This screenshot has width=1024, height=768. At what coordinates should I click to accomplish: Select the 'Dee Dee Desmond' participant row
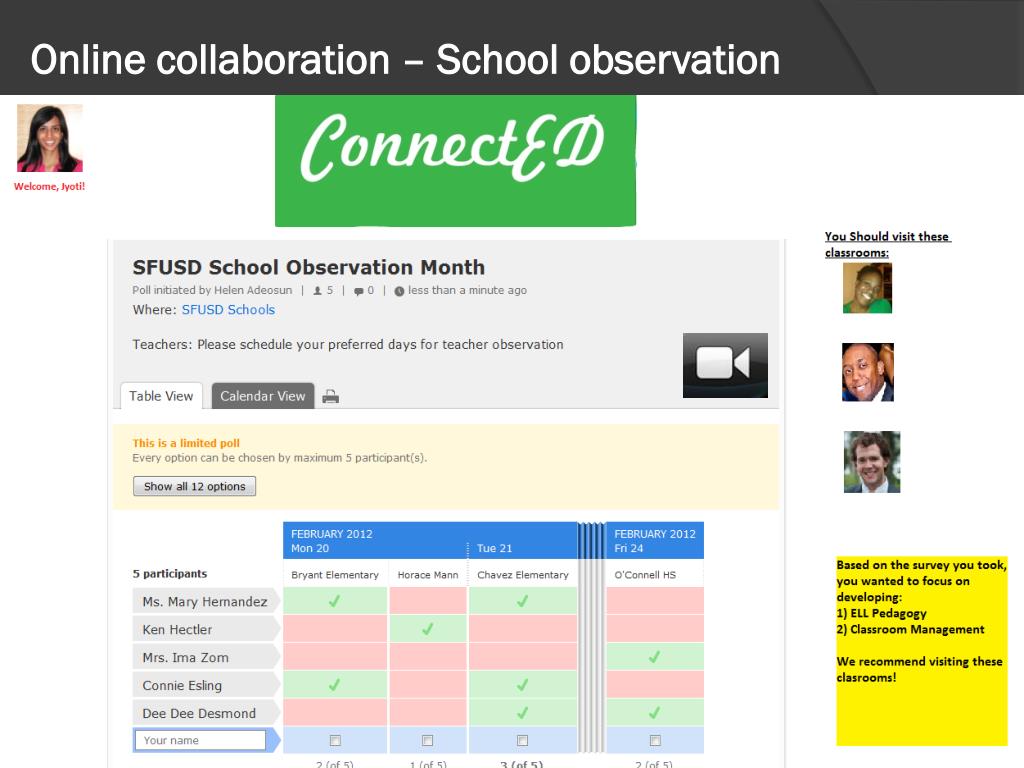[205, 713]
